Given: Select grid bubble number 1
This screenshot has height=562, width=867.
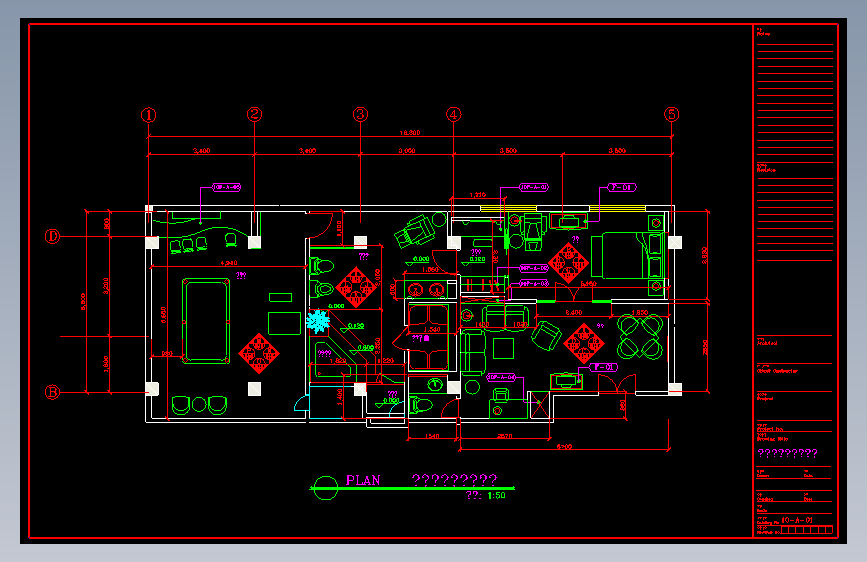Looking at the screenshot, I should pos(148,115).
